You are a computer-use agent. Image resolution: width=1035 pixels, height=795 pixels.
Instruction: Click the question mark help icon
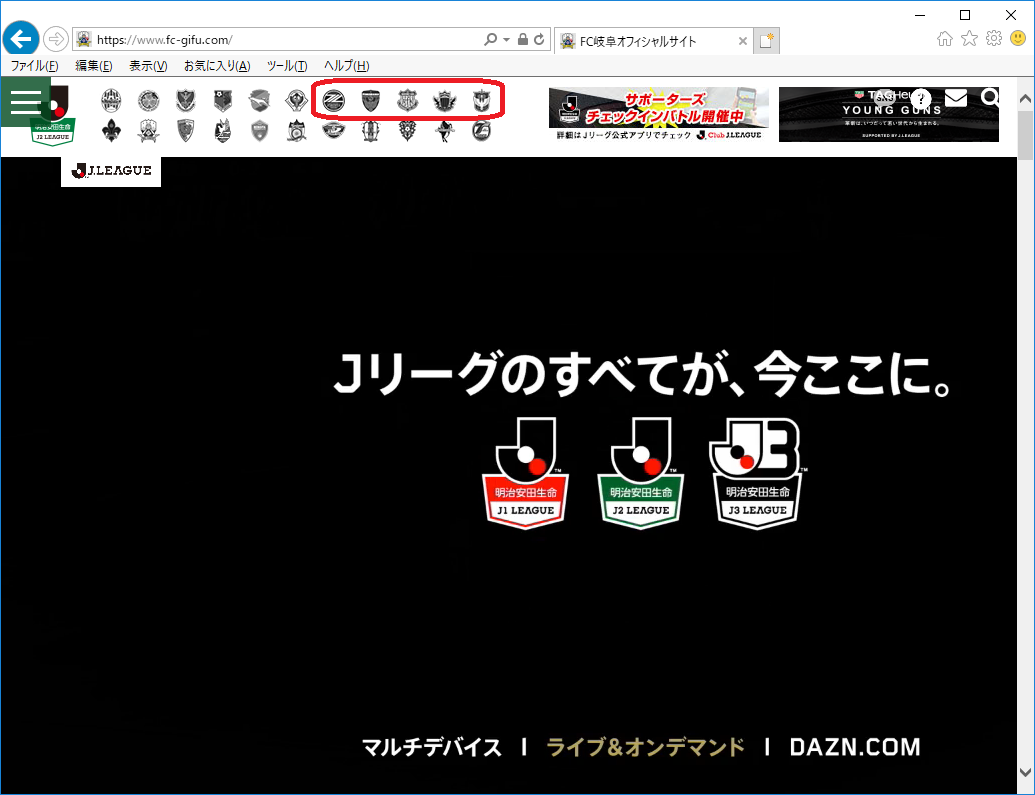point(921,98)
